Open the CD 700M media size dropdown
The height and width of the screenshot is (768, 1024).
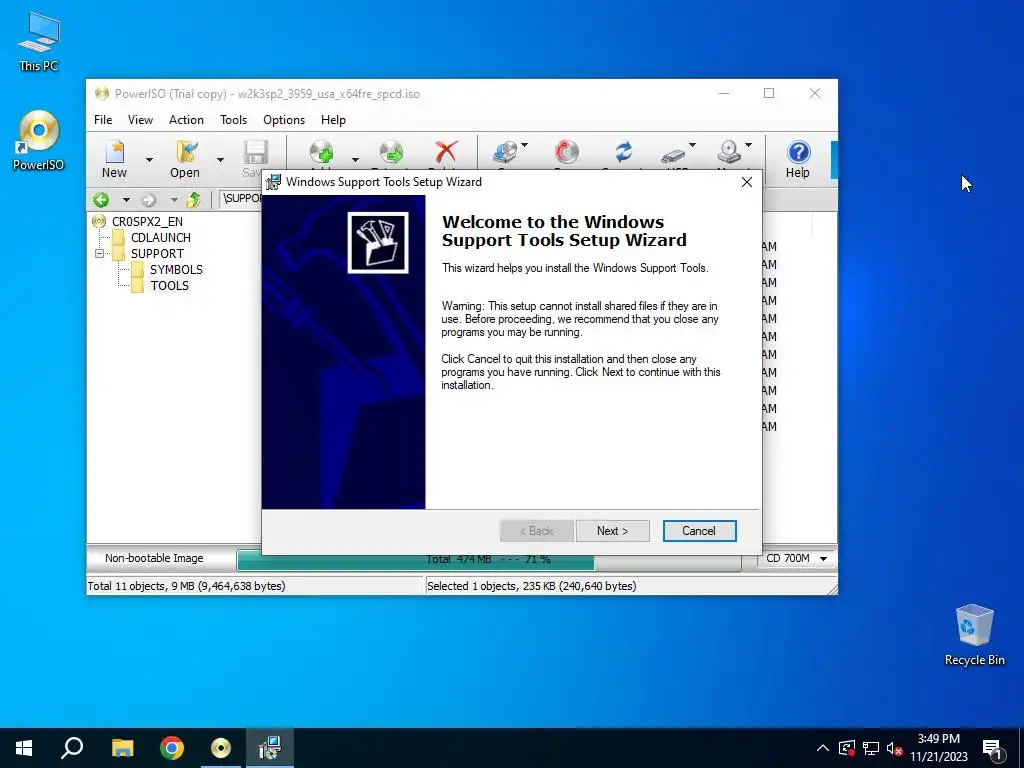click(x=824, y=558)
